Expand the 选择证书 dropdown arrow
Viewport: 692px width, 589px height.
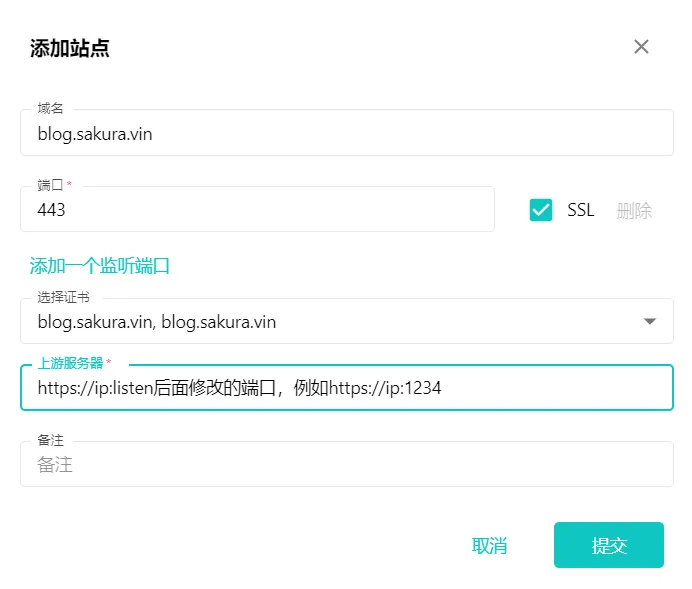point(650,322)
